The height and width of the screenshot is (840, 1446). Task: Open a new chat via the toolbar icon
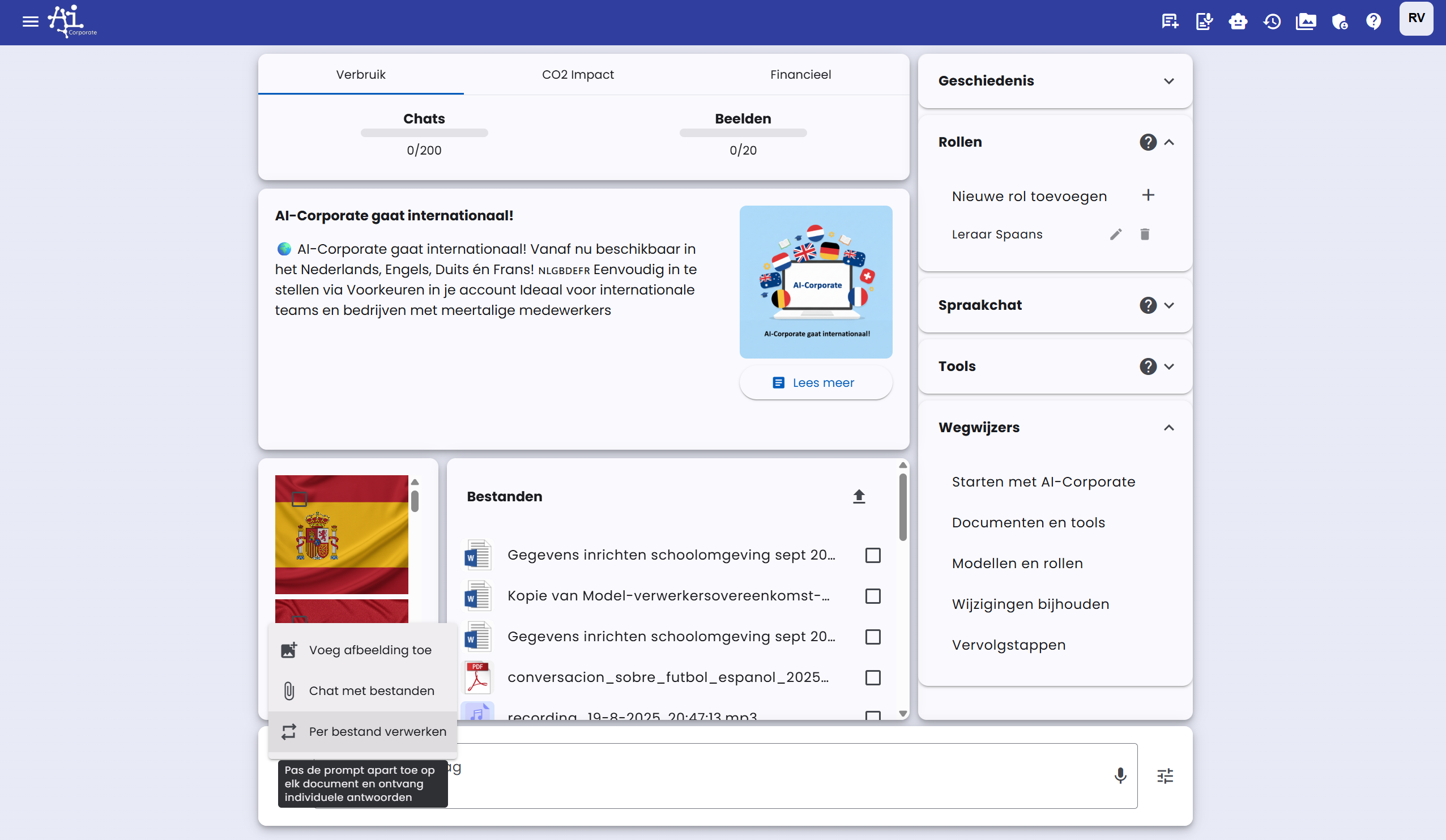[x=1170, y=21]
